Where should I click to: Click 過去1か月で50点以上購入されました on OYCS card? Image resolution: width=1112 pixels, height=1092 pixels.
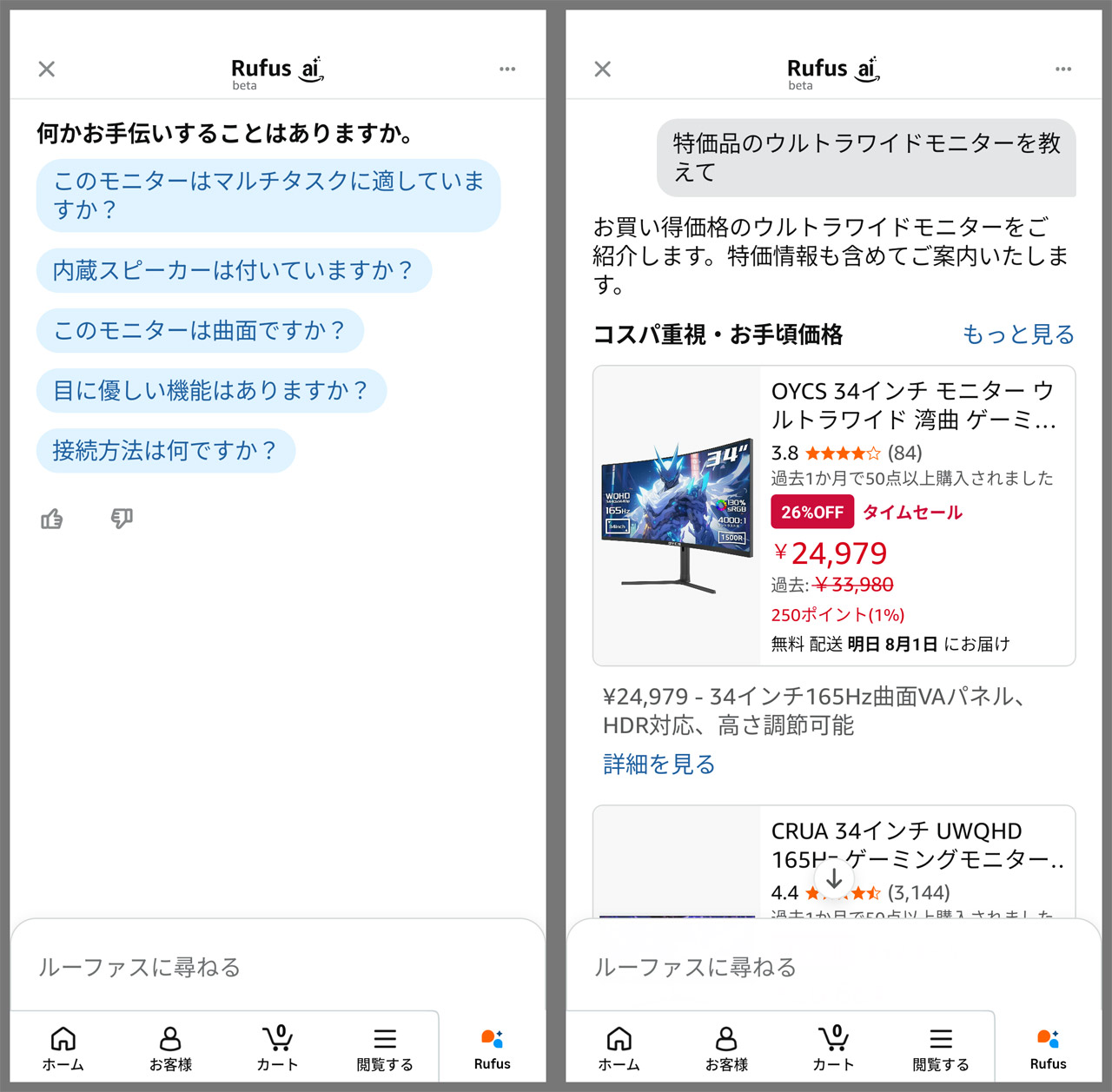tap(912, 478)
